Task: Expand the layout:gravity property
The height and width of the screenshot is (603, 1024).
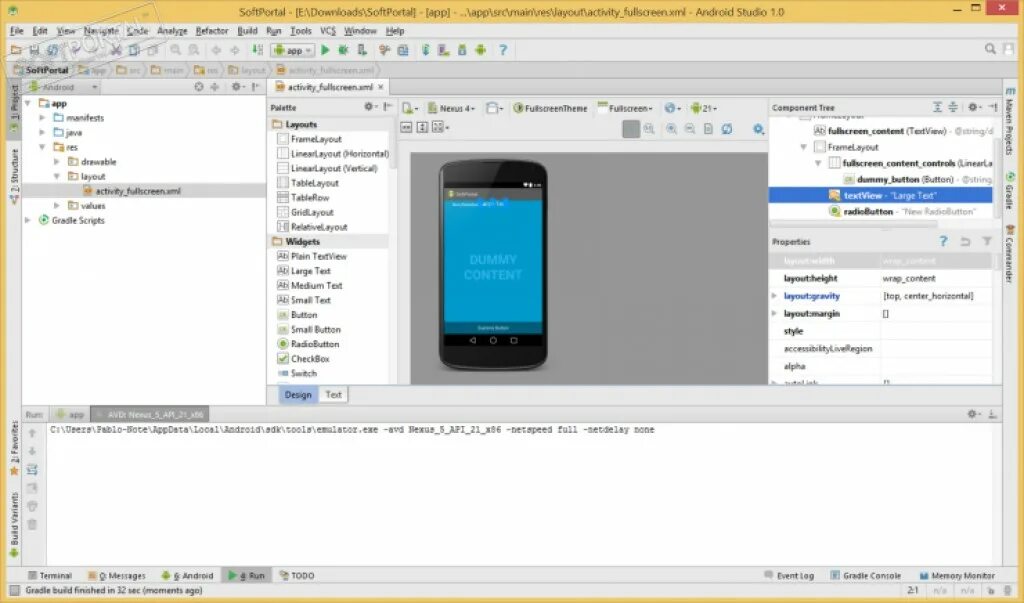Action: [775, 296]
